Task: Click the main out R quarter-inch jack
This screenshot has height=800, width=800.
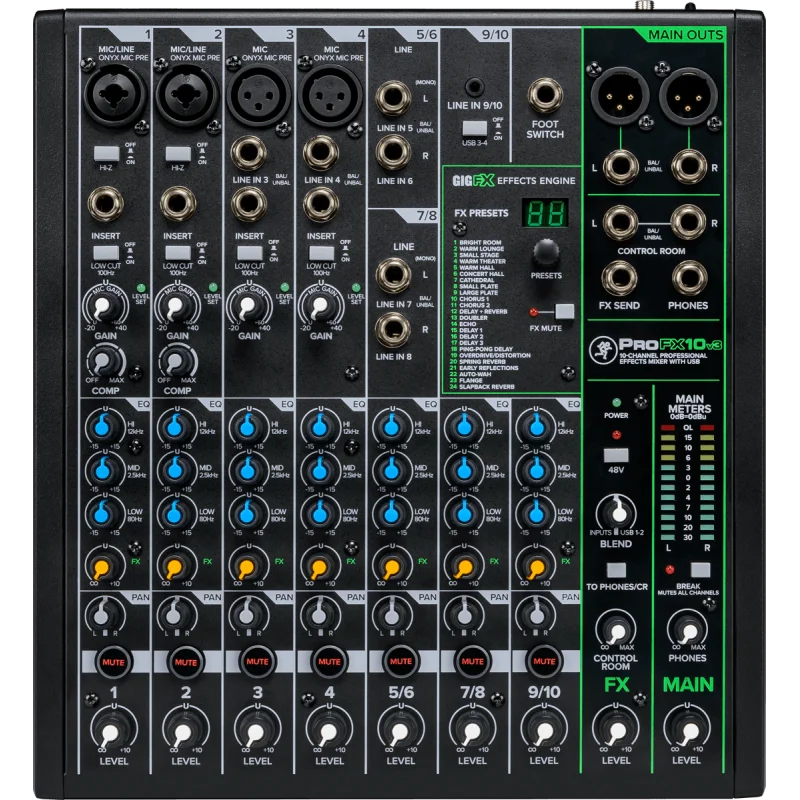Action: coord(689,166)
